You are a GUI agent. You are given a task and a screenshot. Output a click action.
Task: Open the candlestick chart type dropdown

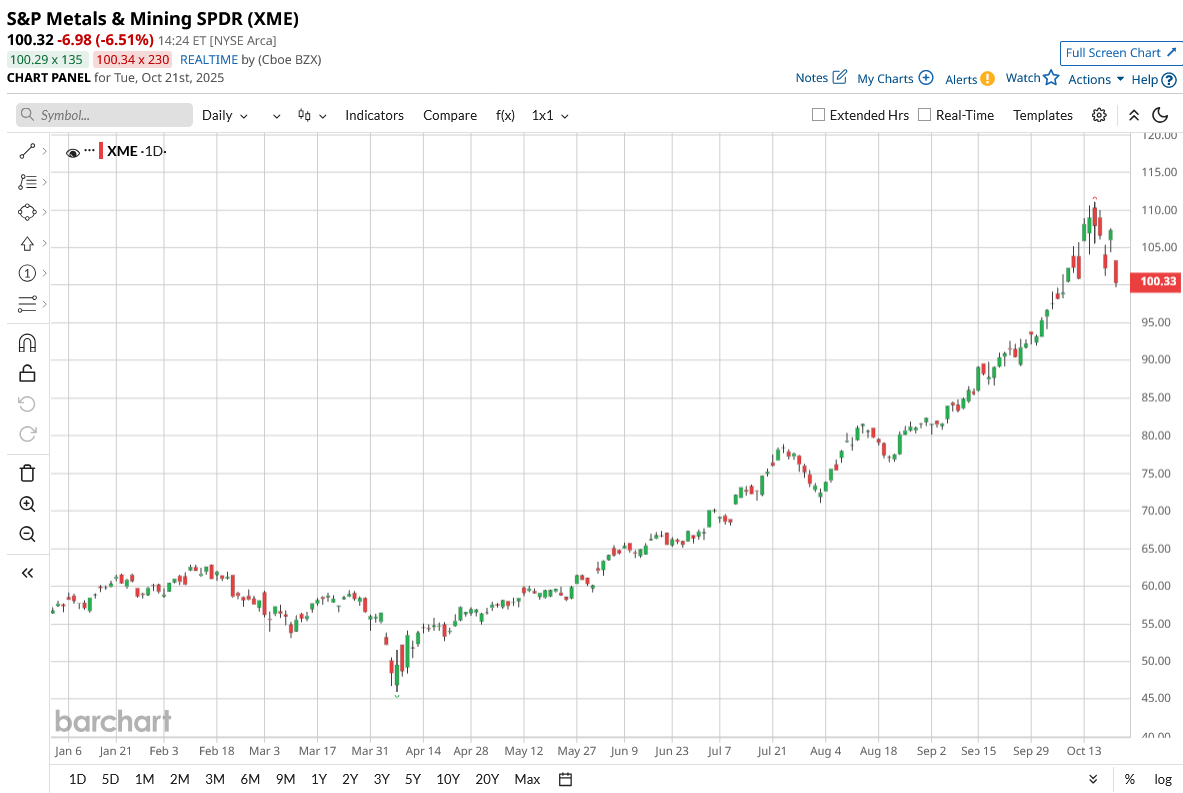(312, 115)
